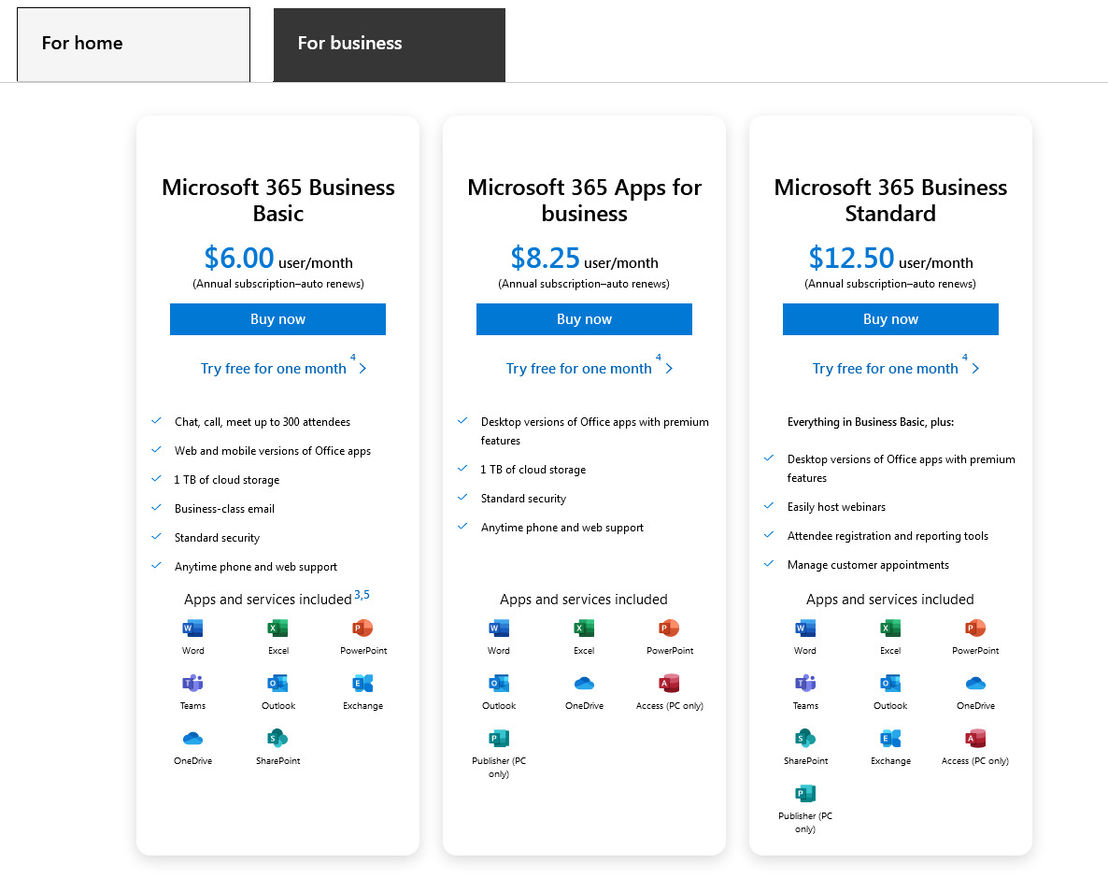Click the $8.25 price text
Image resolution: width=1108 pixels, height=874 pixels.
click(545, 258)
